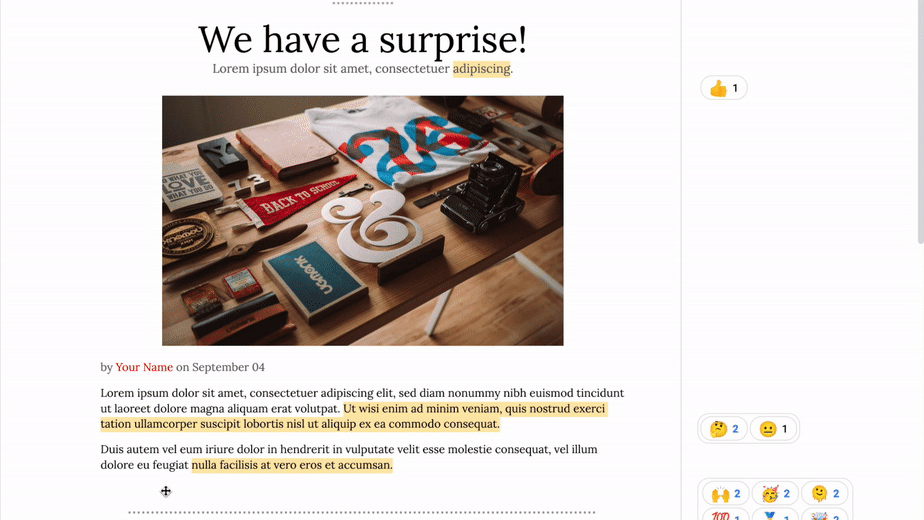Click the melting face reaction

825,494
